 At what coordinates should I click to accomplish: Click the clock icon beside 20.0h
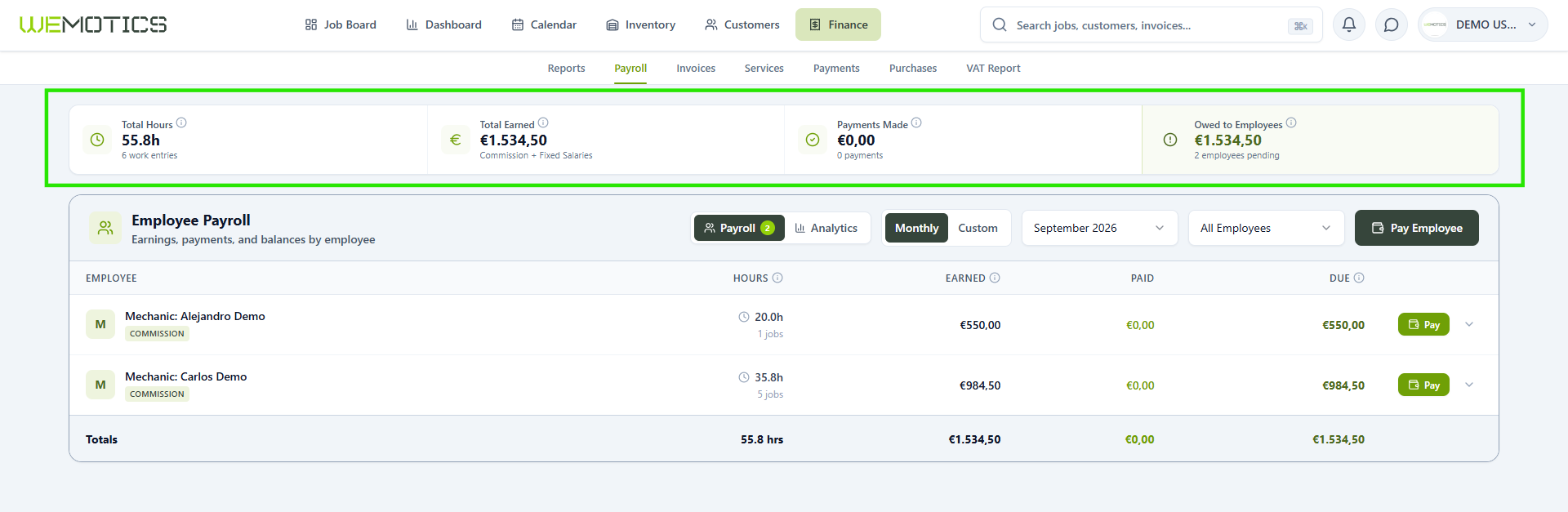click(x=744, y=317)
